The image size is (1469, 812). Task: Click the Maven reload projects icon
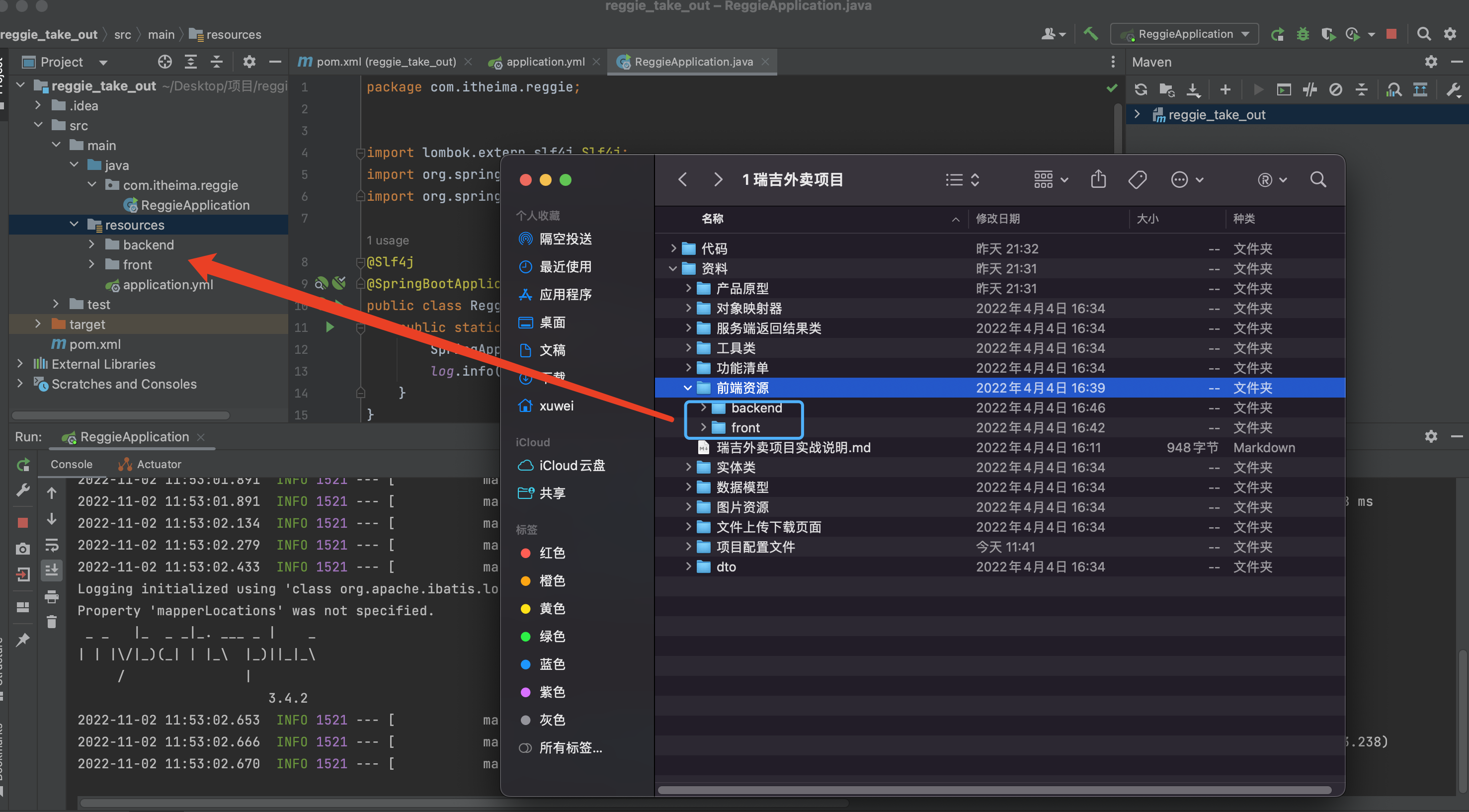(x=1141, y=89)
